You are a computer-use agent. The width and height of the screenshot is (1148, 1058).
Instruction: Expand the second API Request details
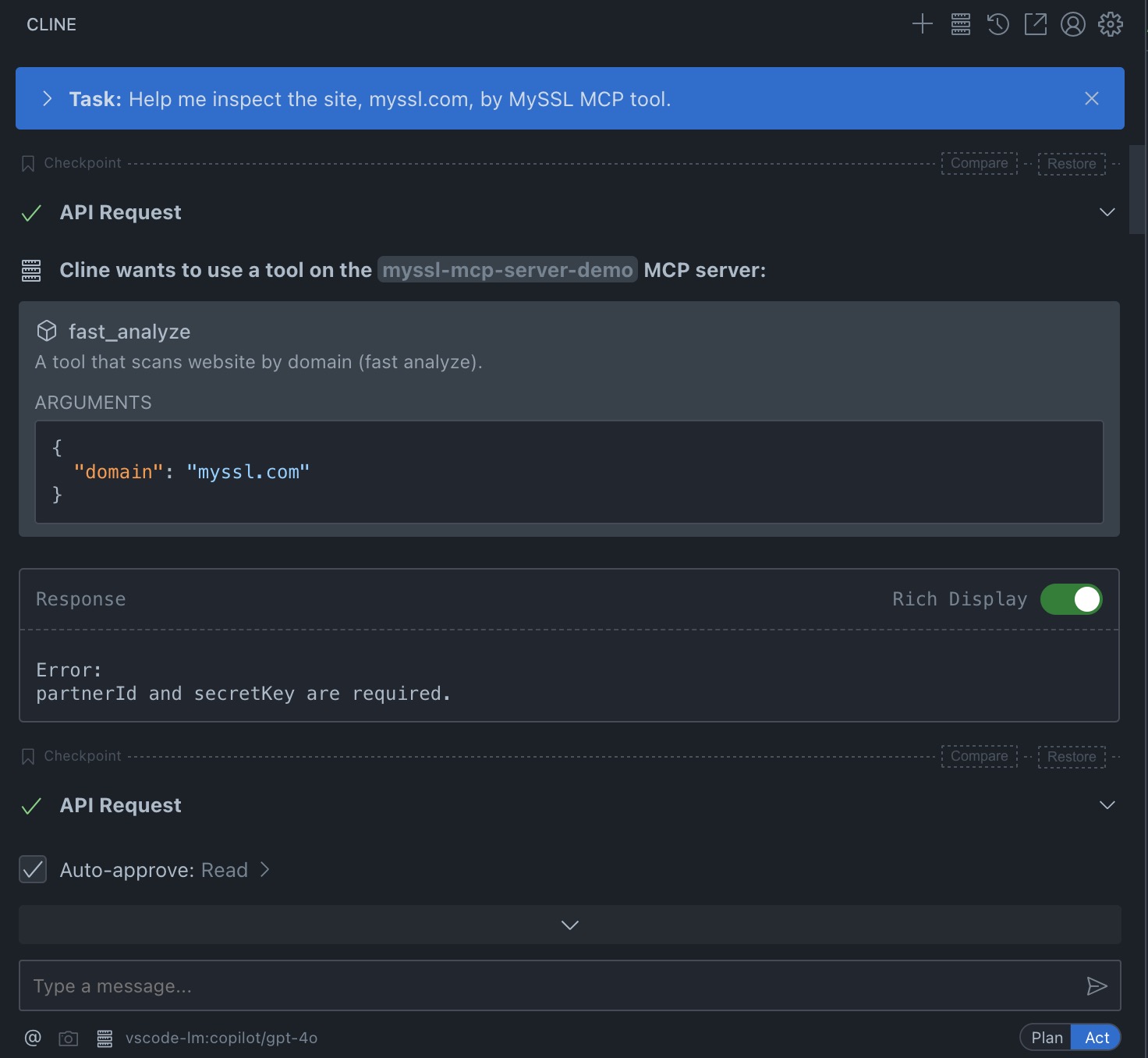point(1107,805)
